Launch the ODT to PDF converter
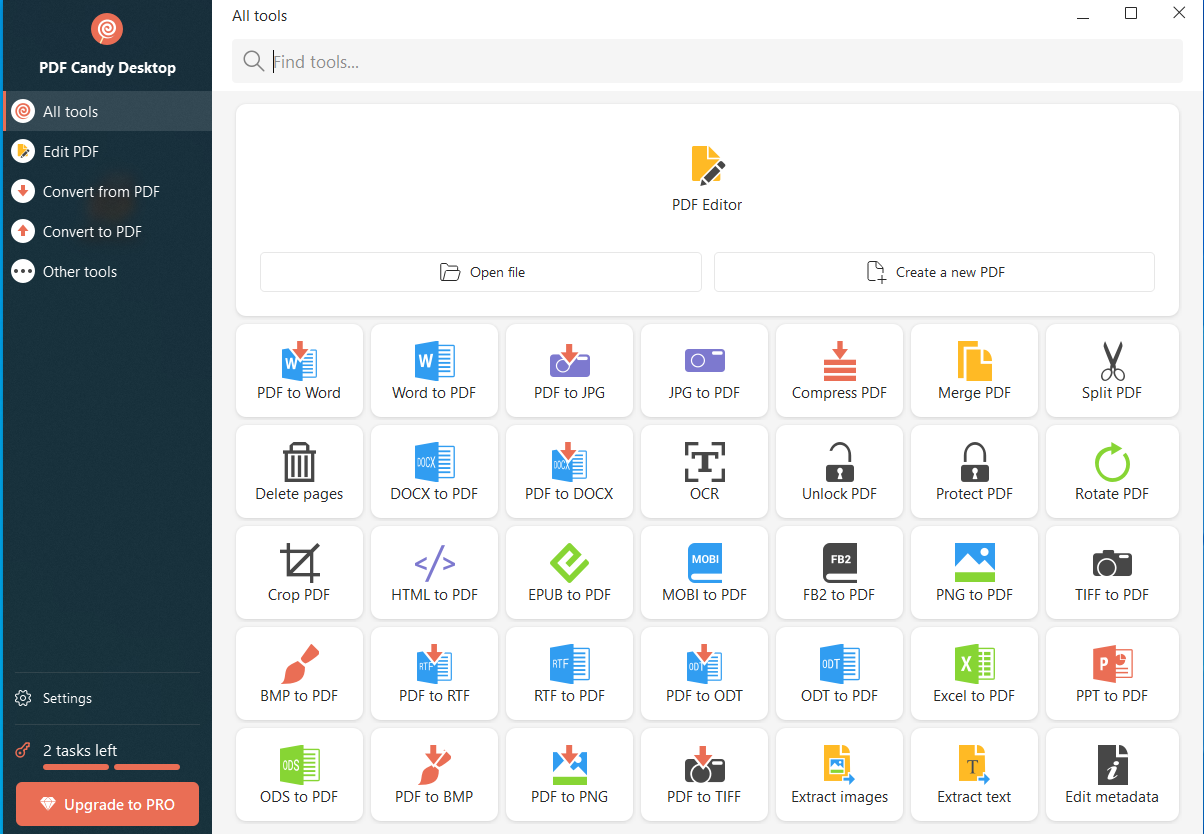The image size is (1204, 834). [839, 674]
